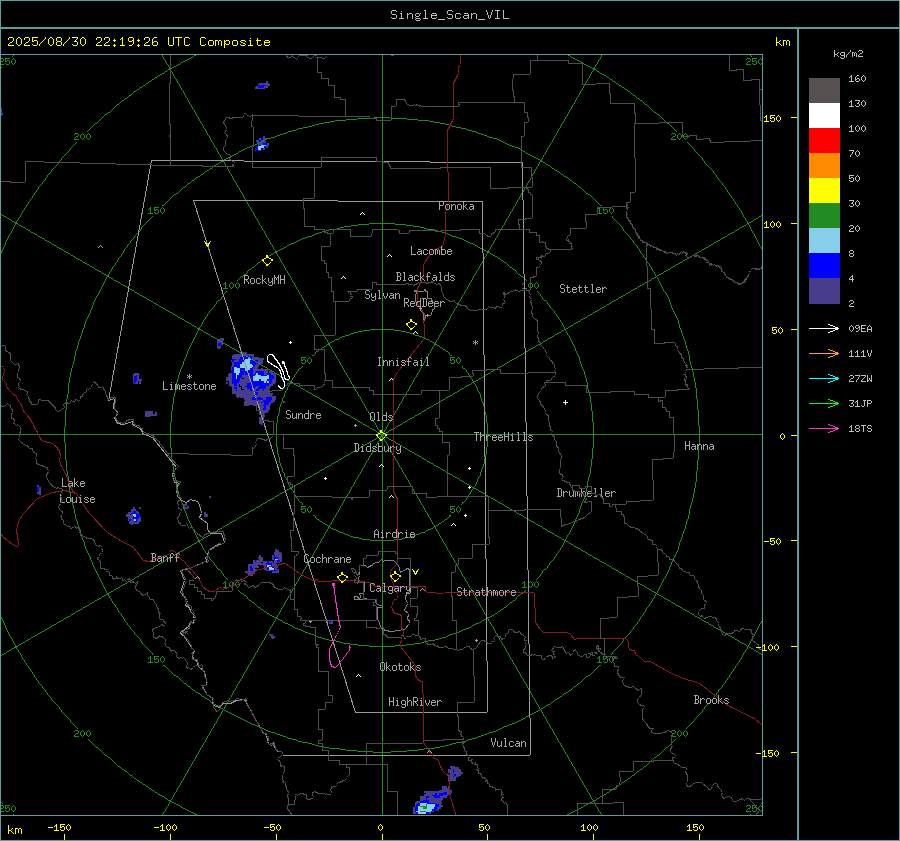Select the 18TS legend label
Screen dimensions: 900x841
[x=860, y=429]
